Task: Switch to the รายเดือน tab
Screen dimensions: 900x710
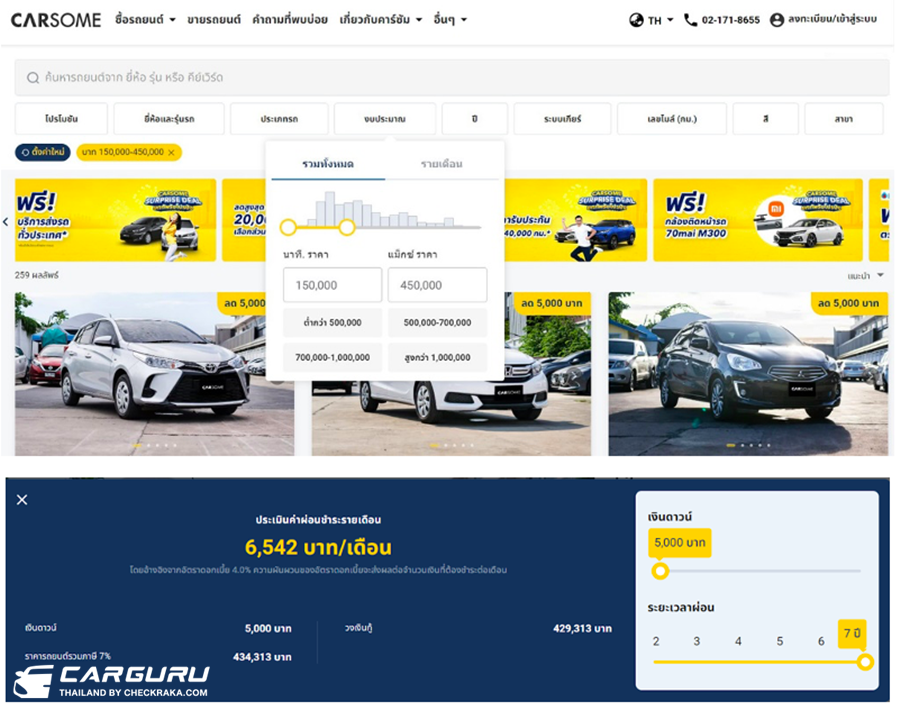Action: point(441,164)
